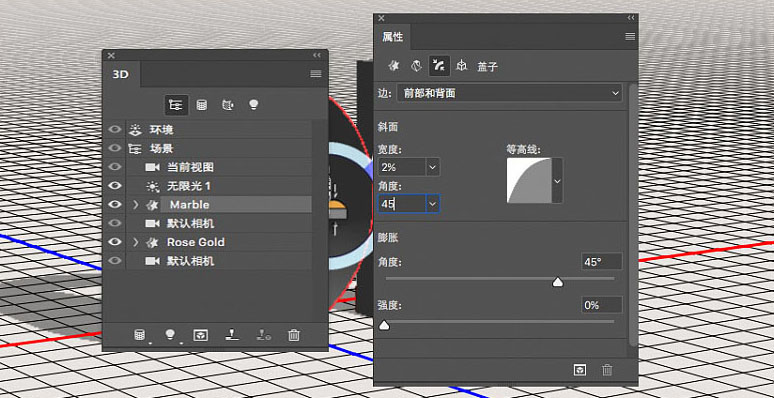The height and width of the screenshot is (398, 774).
Task: Filter 3D panel by materials
Action: click(x=228, y=105)
